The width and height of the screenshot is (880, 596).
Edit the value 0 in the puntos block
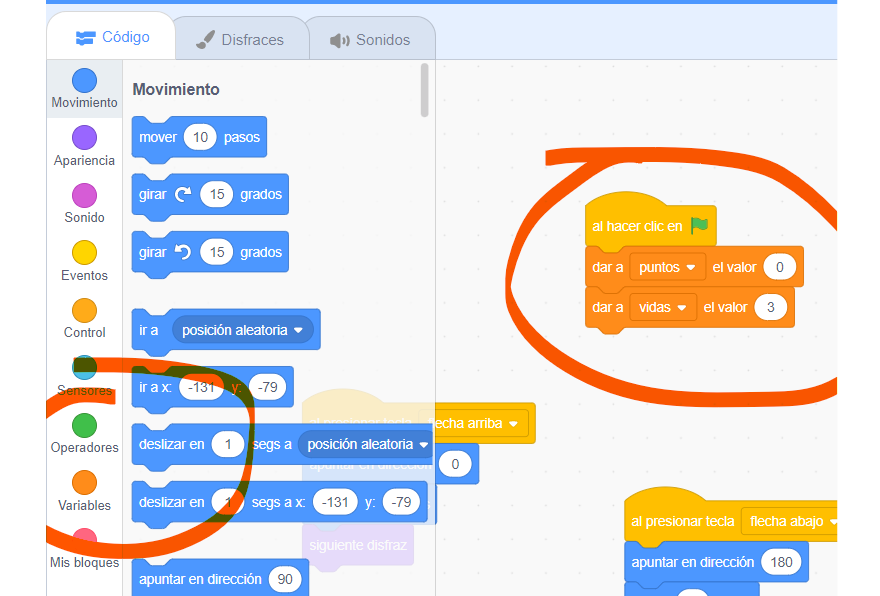click(780, 267)
